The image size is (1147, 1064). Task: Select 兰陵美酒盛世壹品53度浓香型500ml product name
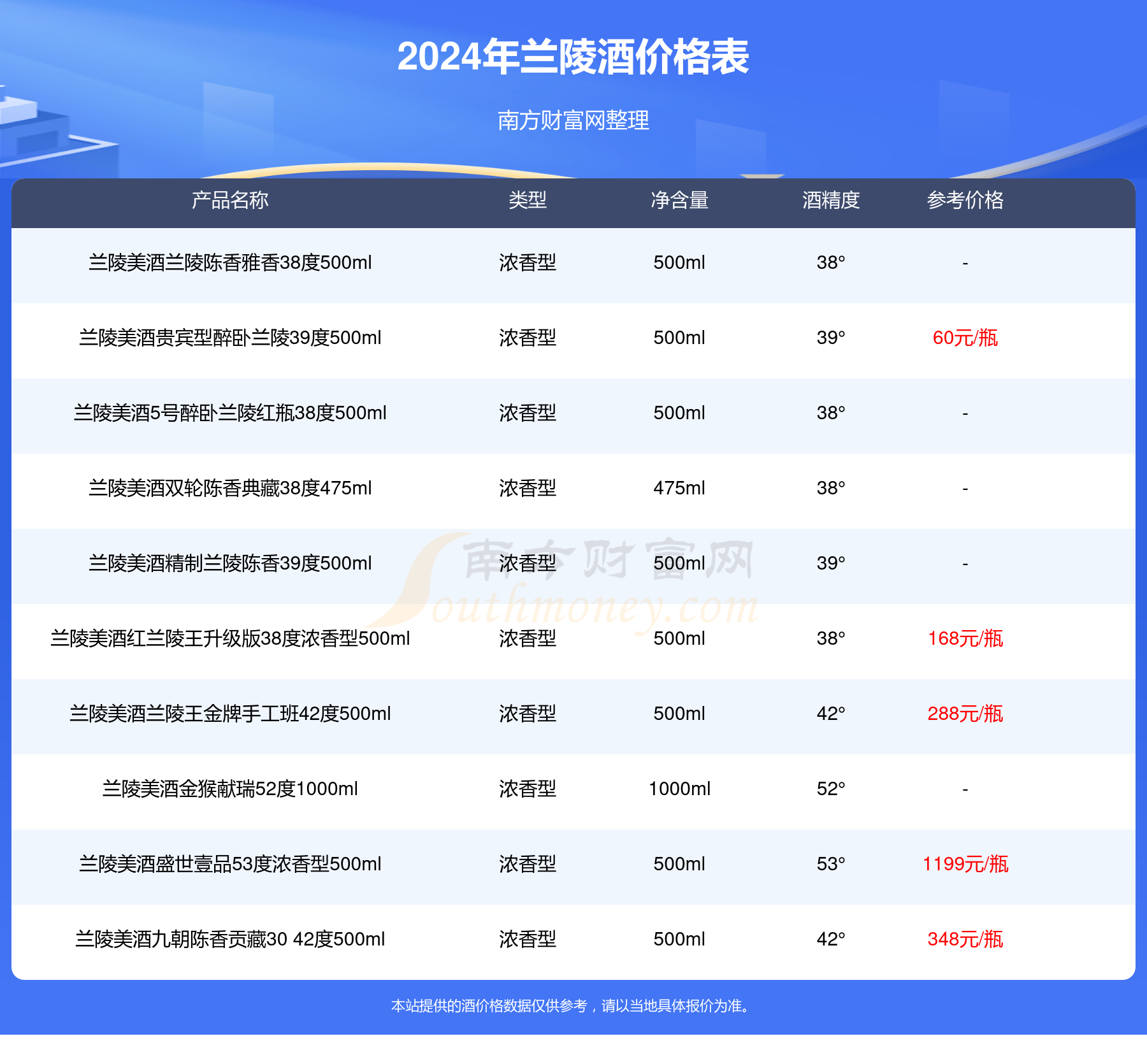[x=230, y=864]
